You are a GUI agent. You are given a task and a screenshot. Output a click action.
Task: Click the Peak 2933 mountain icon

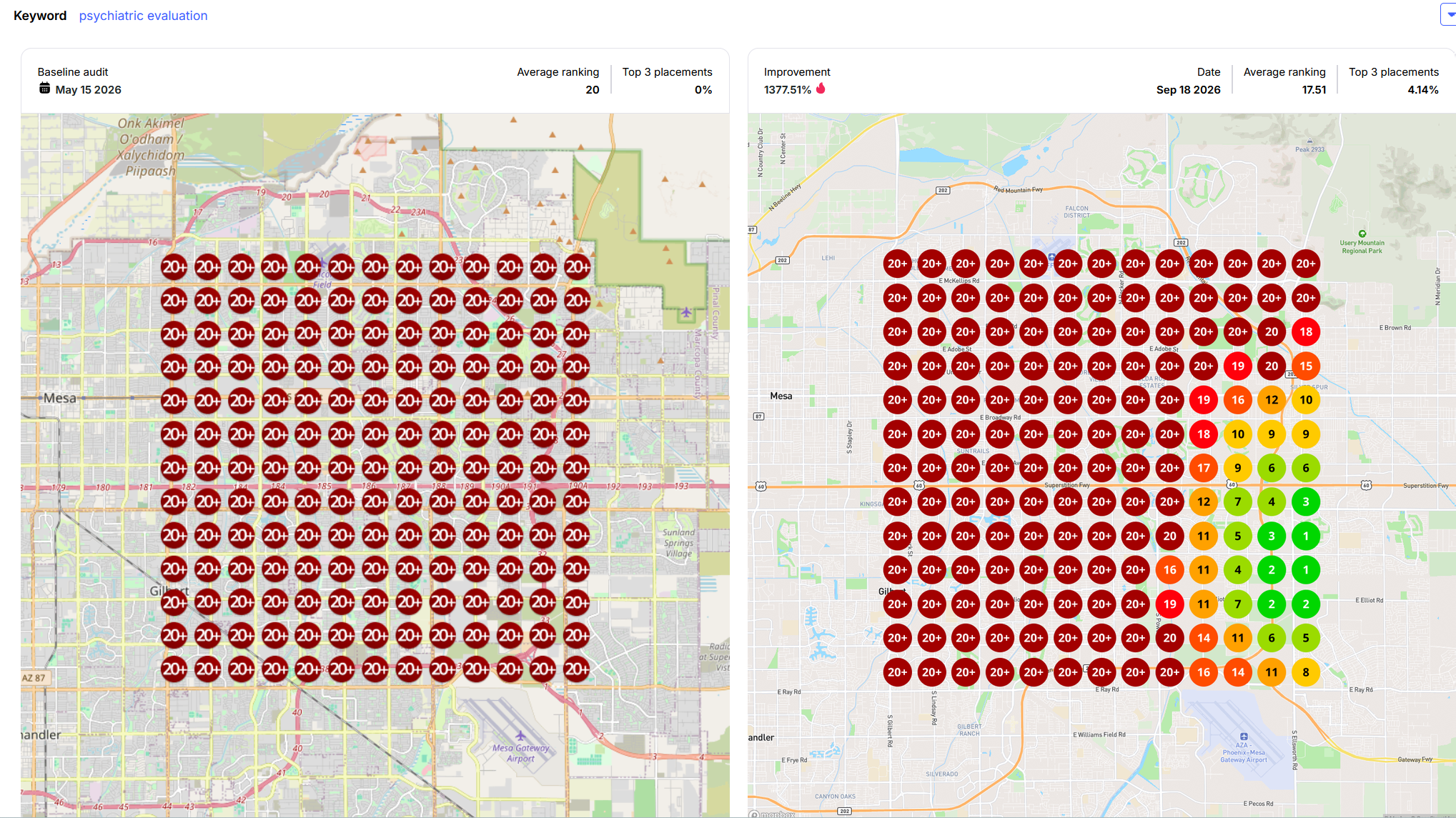(x=1309, y=141)
